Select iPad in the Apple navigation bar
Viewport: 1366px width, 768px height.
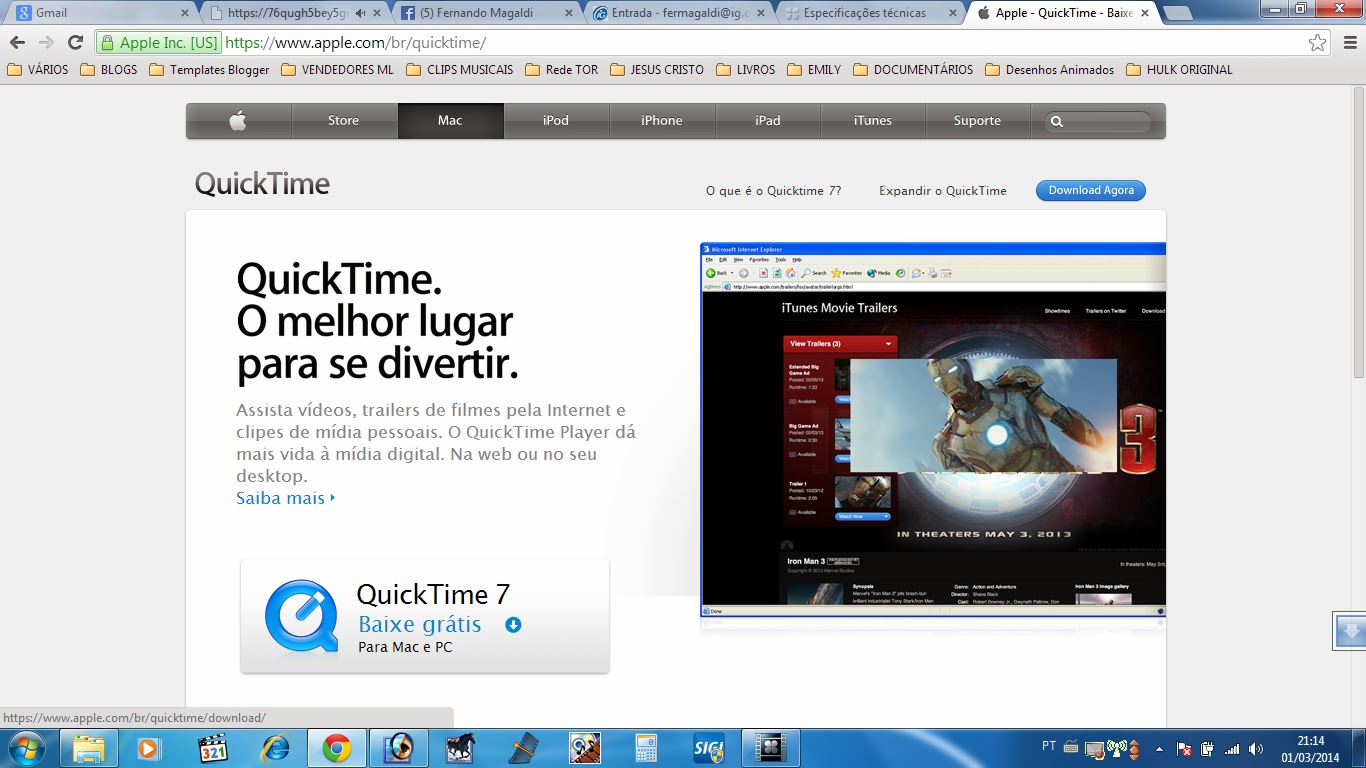[768, 121]
